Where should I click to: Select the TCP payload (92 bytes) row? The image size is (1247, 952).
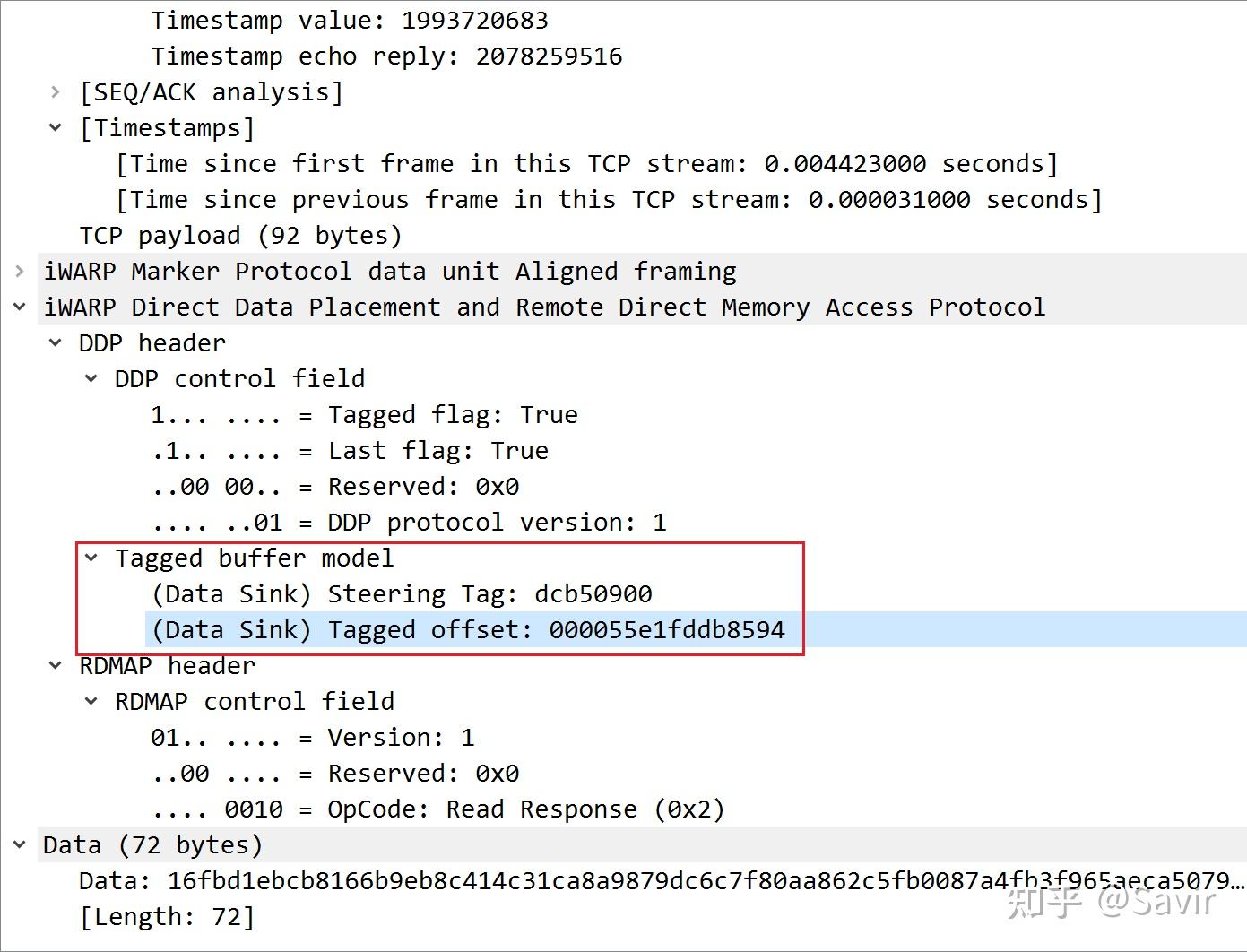coord(239,234)
